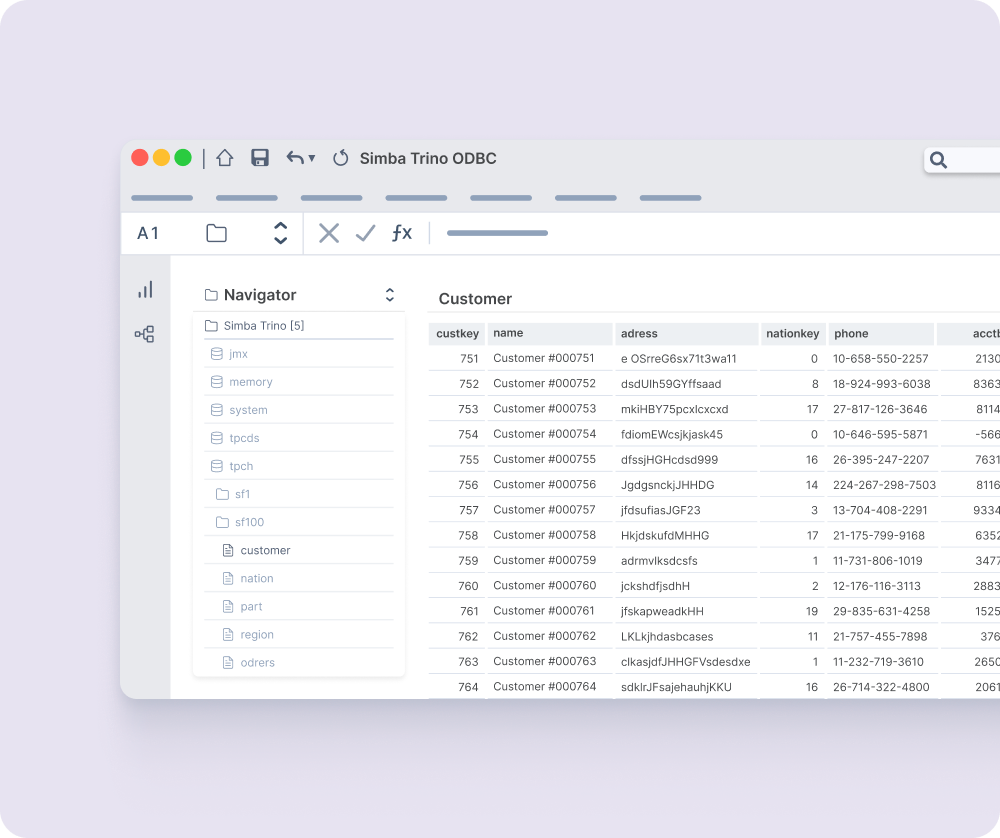Viewport: 1000px width, 838px height.
Task: Confirm the cell entry with the checkmark
Action: (x=366, y=233)
